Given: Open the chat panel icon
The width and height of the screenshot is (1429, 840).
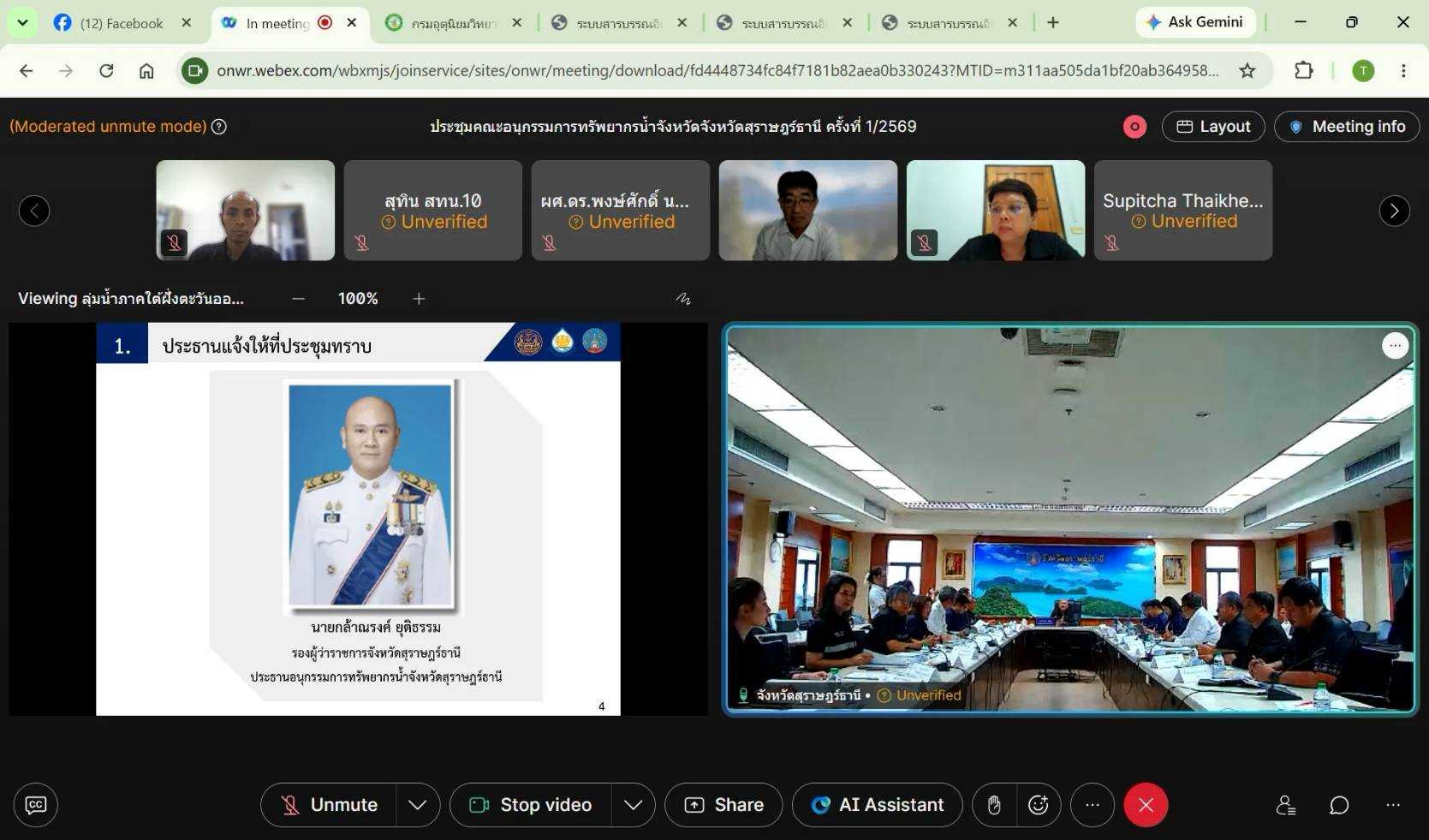Looking at the screenshot, I should click(x=1339, y=805).
